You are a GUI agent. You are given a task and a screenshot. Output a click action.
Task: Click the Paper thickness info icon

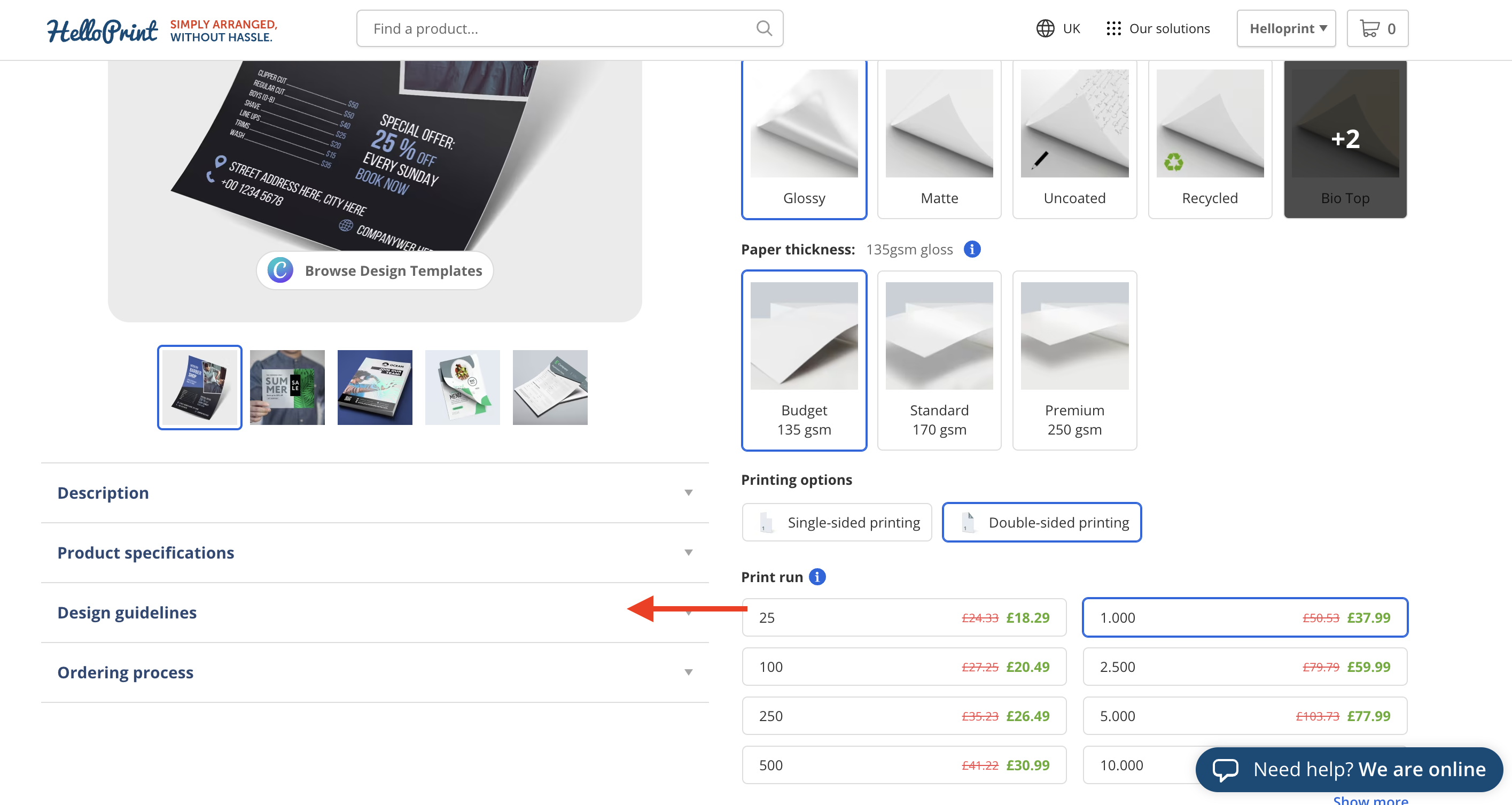click(972, 249)
